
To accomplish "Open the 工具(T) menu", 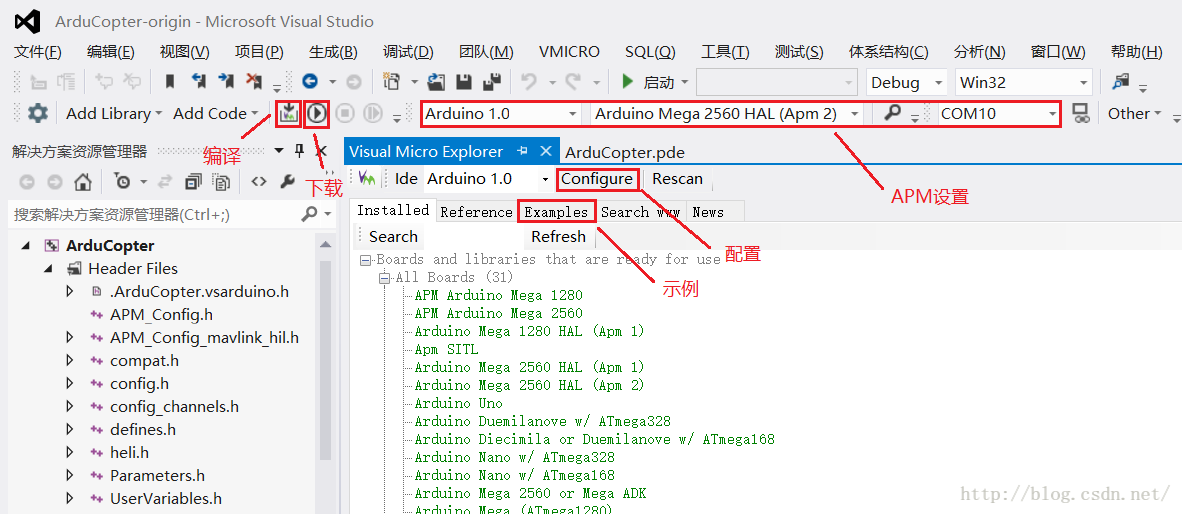I will [725, 52].
